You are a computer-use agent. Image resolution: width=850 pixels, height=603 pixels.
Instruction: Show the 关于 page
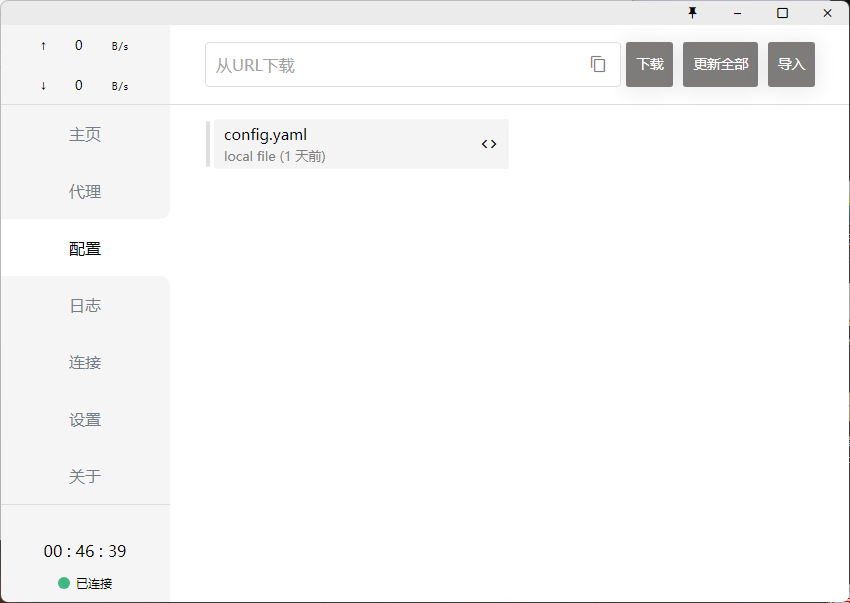coord(85,477)
